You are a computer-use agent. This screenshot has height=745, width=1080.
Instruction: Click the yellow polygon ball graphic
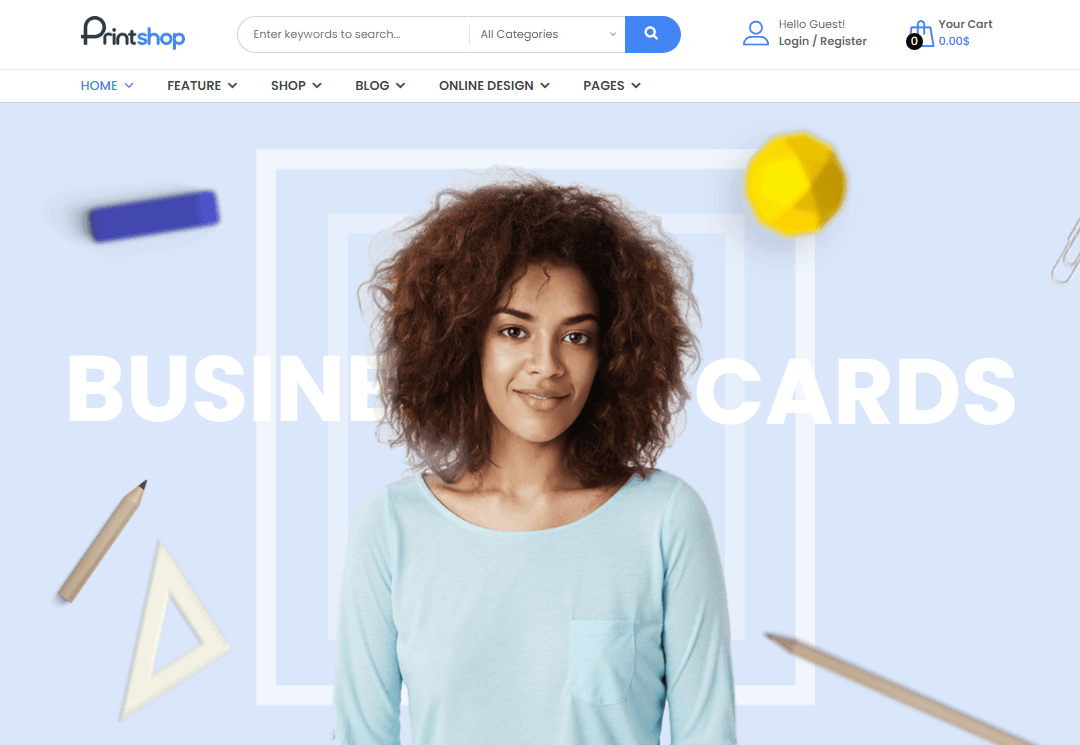pos(795,183)
